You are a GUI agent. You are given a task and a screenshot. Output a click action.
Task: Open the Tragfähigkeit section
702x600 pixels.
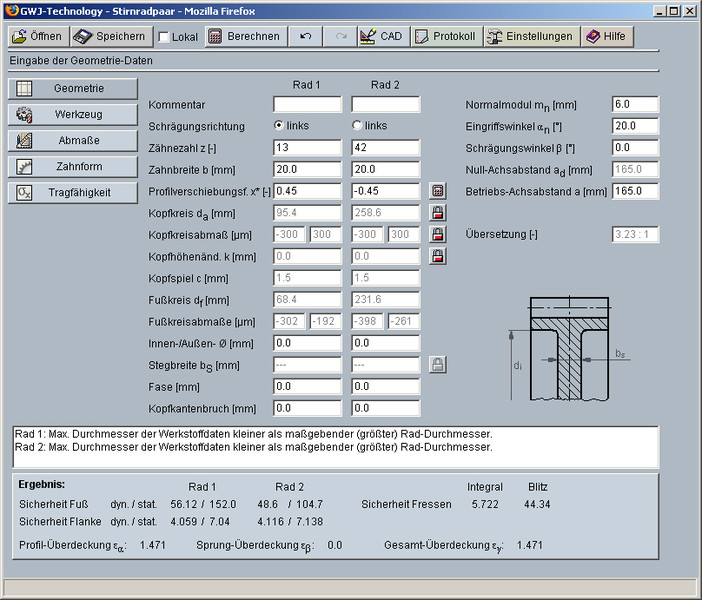click(x=70, y=192)
